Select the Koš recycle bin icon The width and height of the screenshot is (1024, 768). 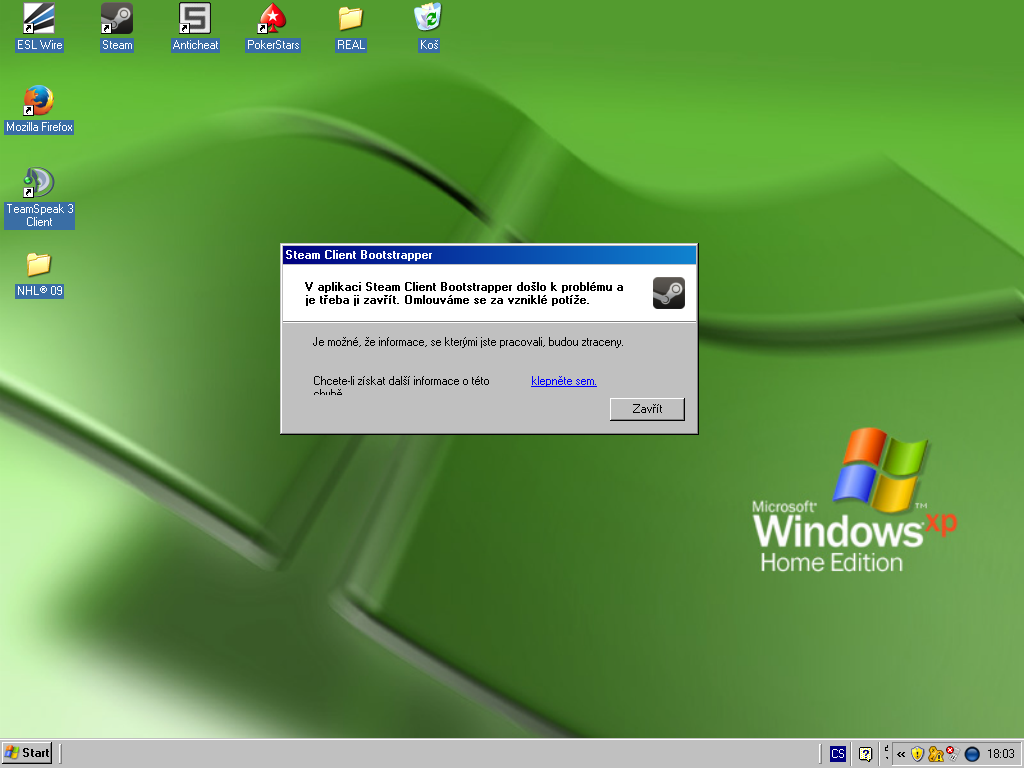click(x=429, y=19)
